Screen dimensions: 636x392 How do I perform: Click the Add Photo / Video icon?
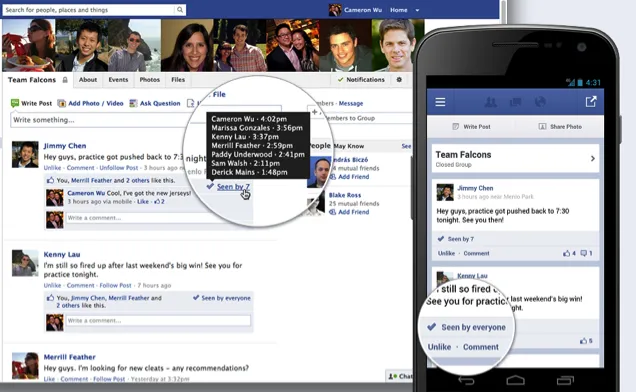tap(62, 103)
